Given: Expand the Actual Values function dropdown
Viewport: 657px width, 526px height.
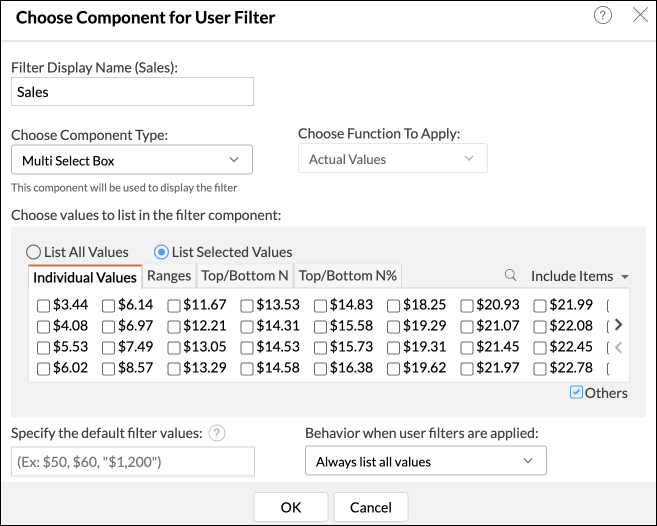Looking at the screenshot, I should 392,159.
